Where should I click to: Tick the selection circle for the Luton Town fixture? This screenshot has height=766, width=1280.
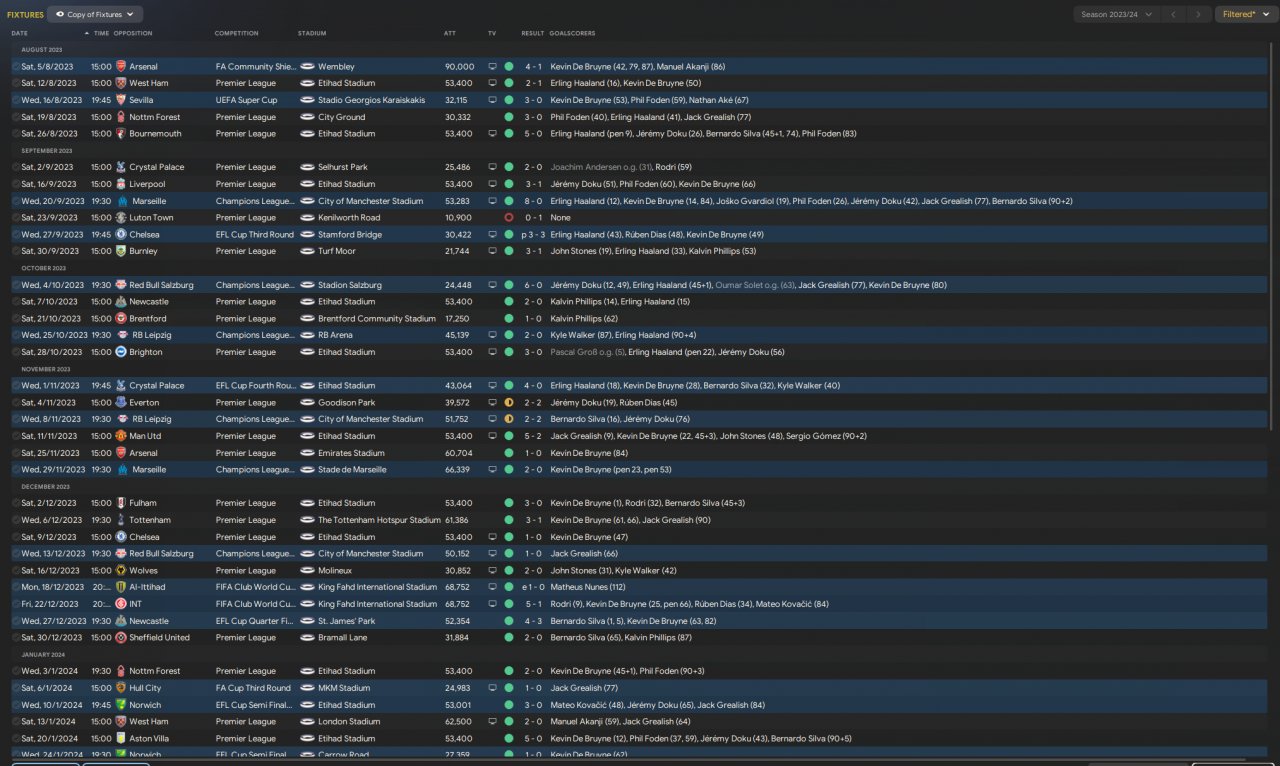click(16, 218)
